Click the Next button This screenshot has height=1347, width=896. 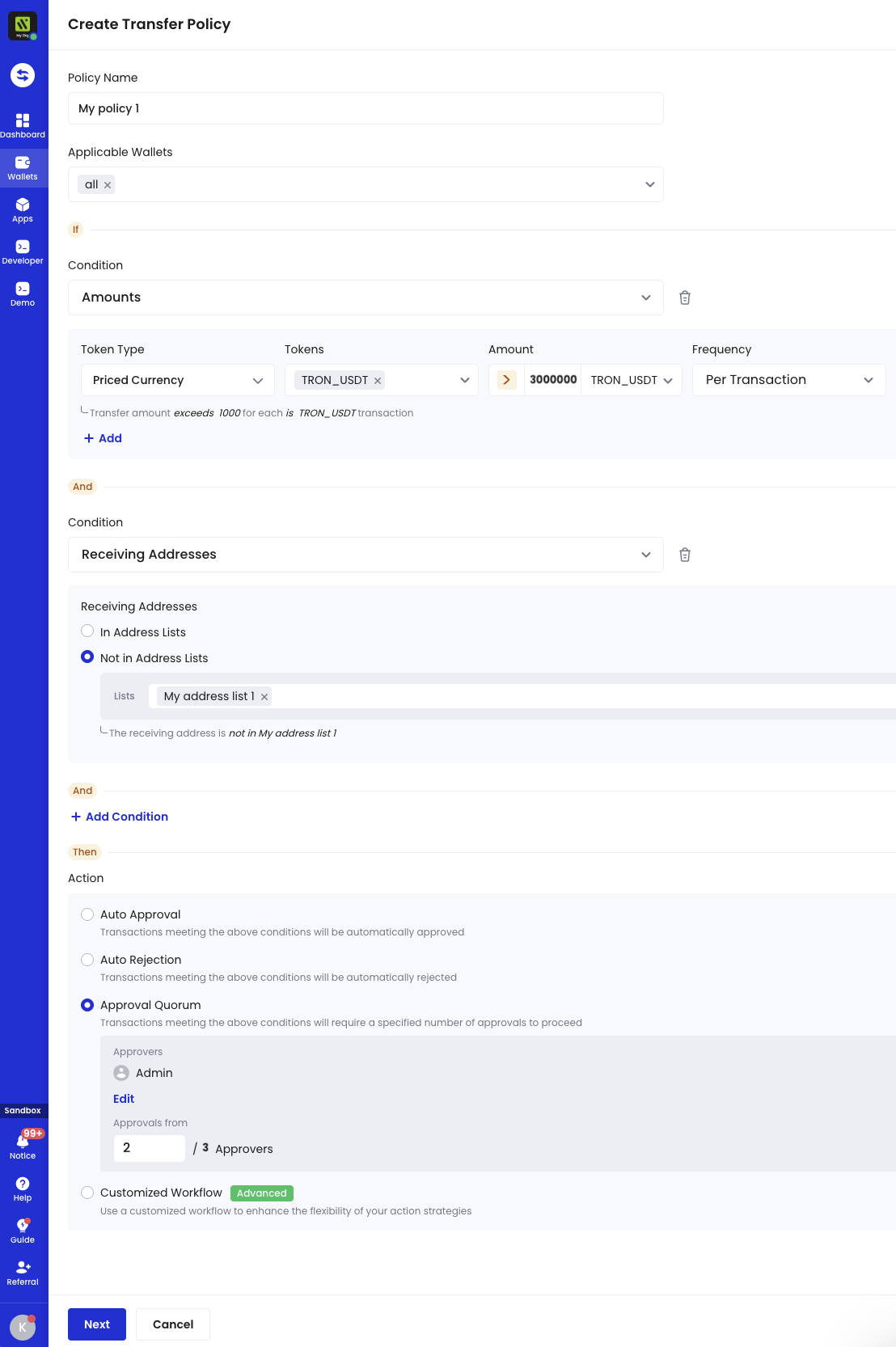pyautogui.click(x=97, y=1324)
